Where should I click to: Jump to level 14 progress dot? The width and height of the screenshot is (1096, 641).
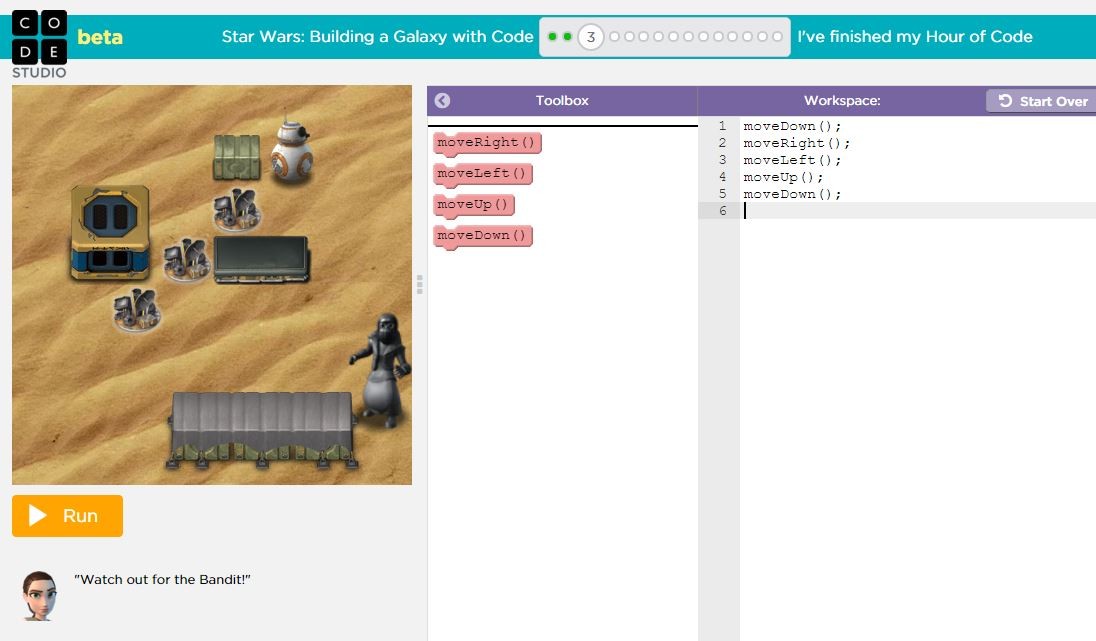click(x=762, y=36)
